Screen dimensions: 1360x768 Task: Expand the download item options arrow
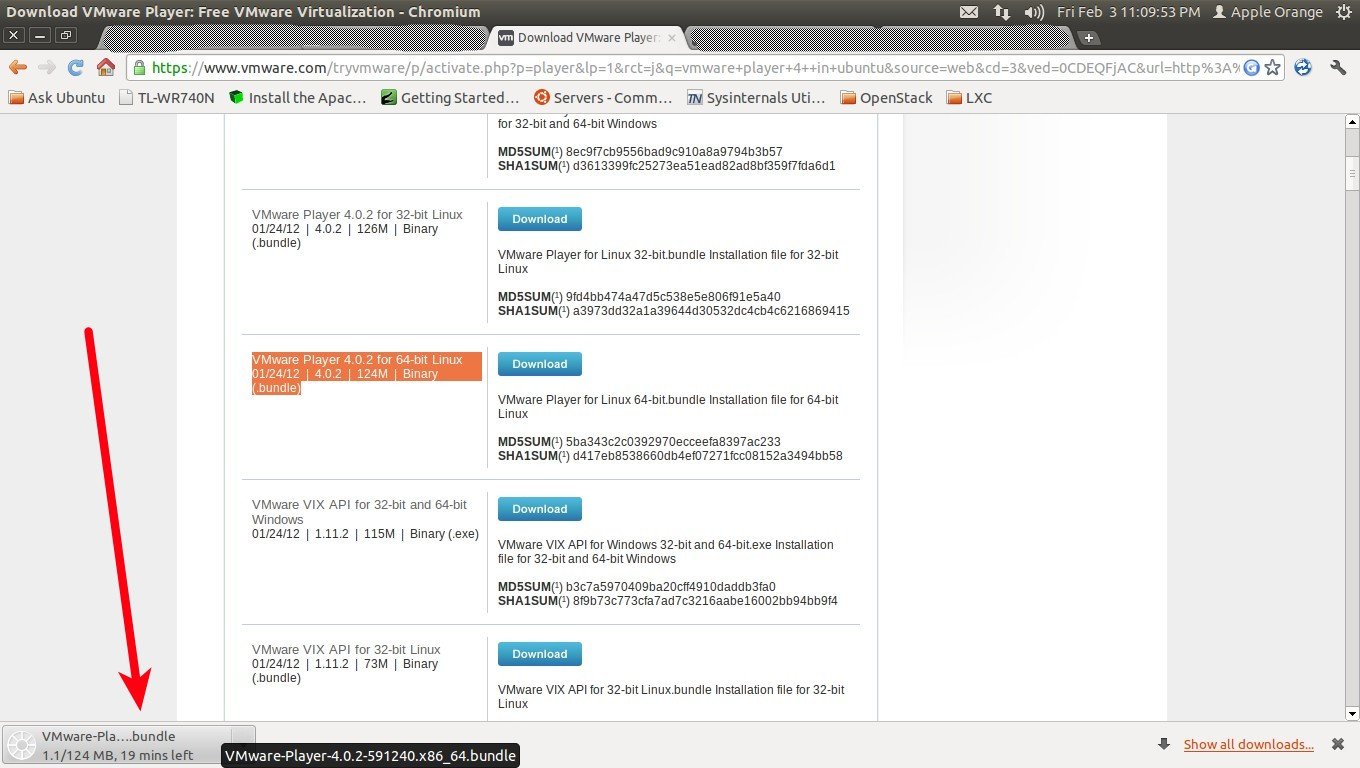pyautogui.click(x=243, y=745)
